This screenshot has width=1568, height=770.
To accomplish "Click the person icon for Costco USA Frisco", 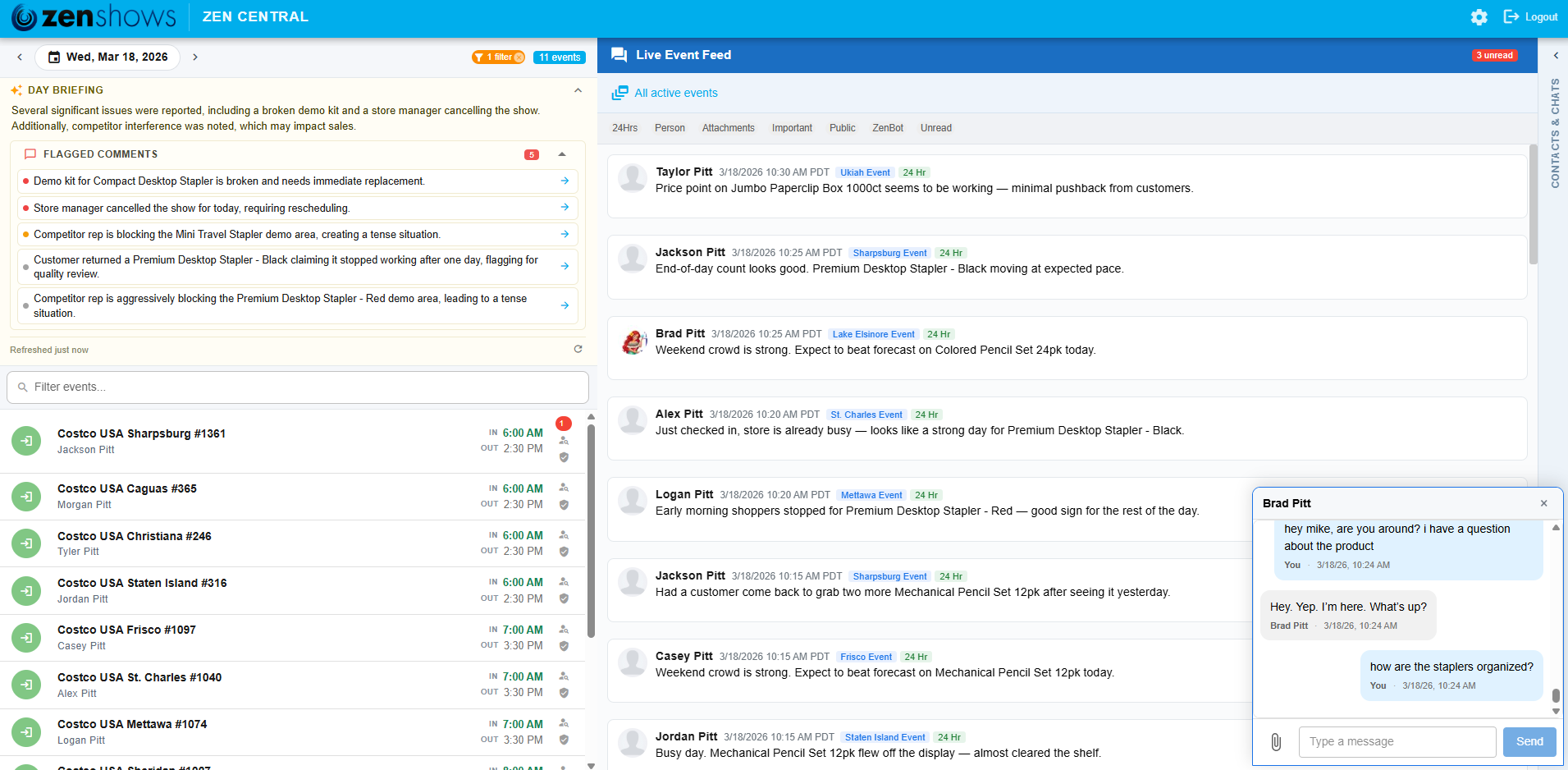I will pyautogui.click(x=564, y=630).
